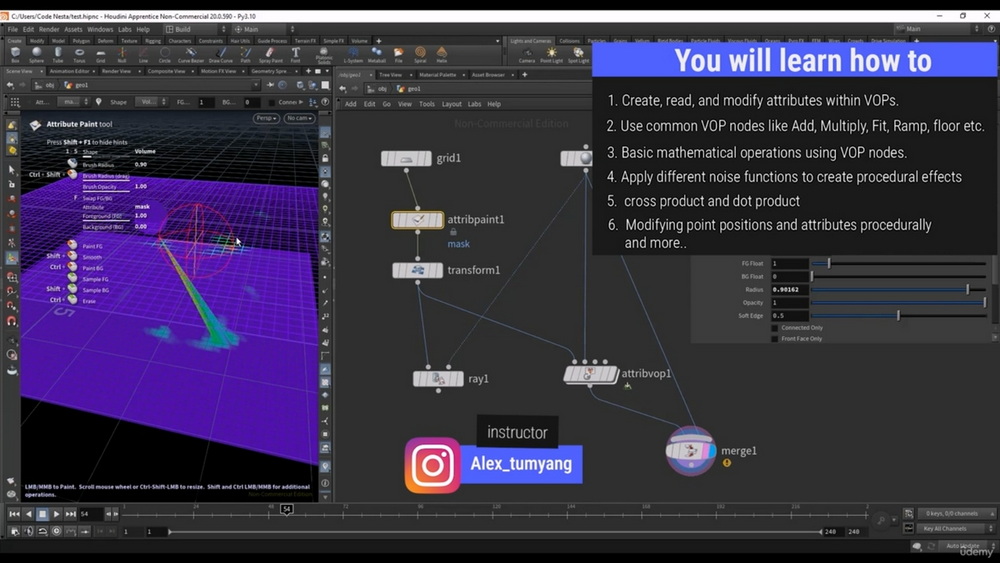Select the Draw Curve shelf tool
Screen dimensions: 1000x563
221,55
